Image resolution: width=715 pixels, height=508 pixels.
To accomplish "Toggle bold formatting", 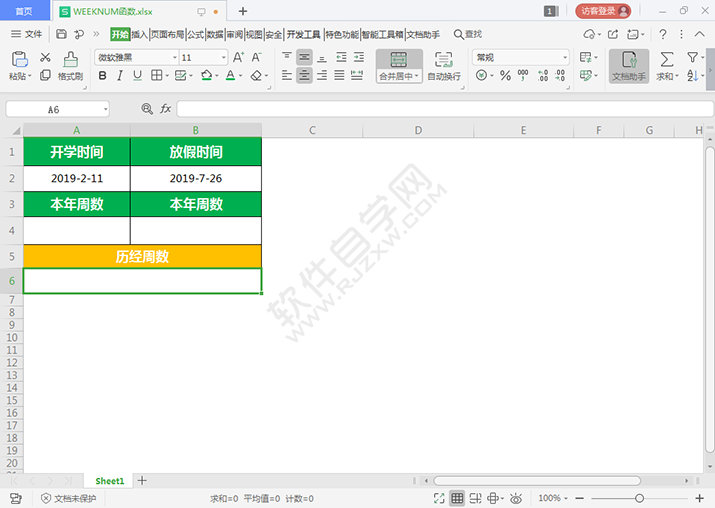I will [102, 76].
